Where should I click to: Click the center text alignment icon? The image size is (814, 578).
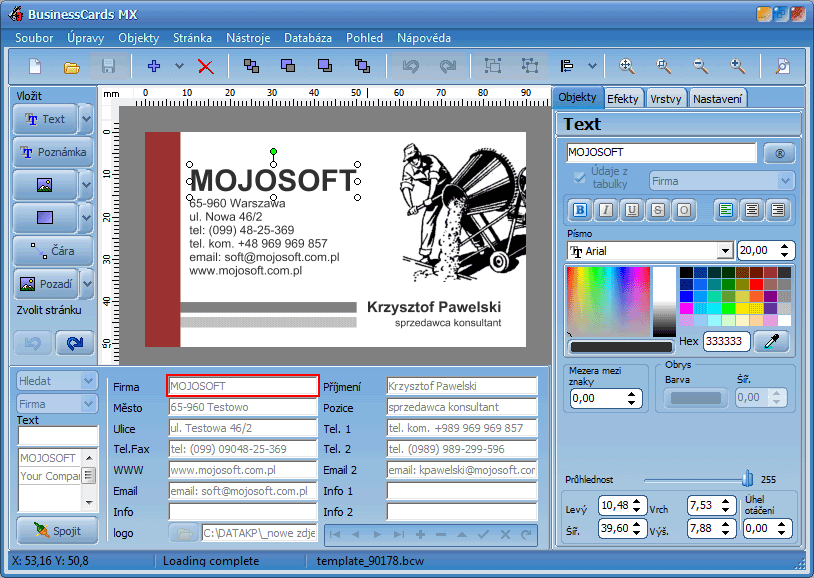point(751,210)
